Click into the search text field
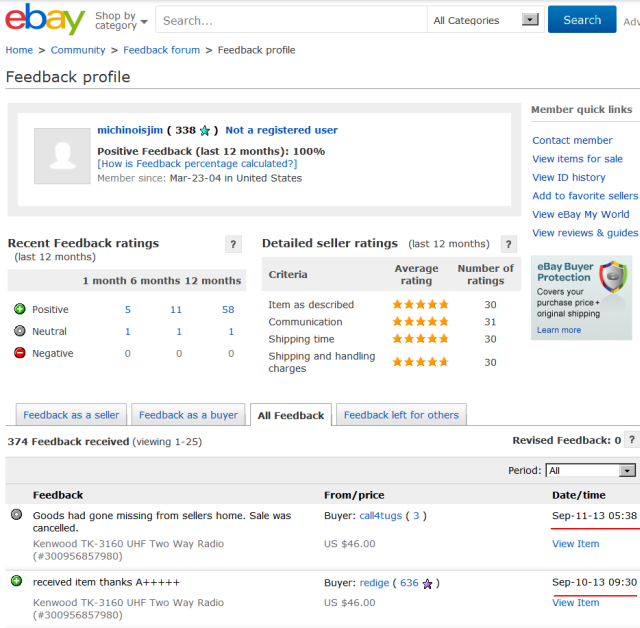Viewport: 640px width, 628px height. tap(290, 20)
